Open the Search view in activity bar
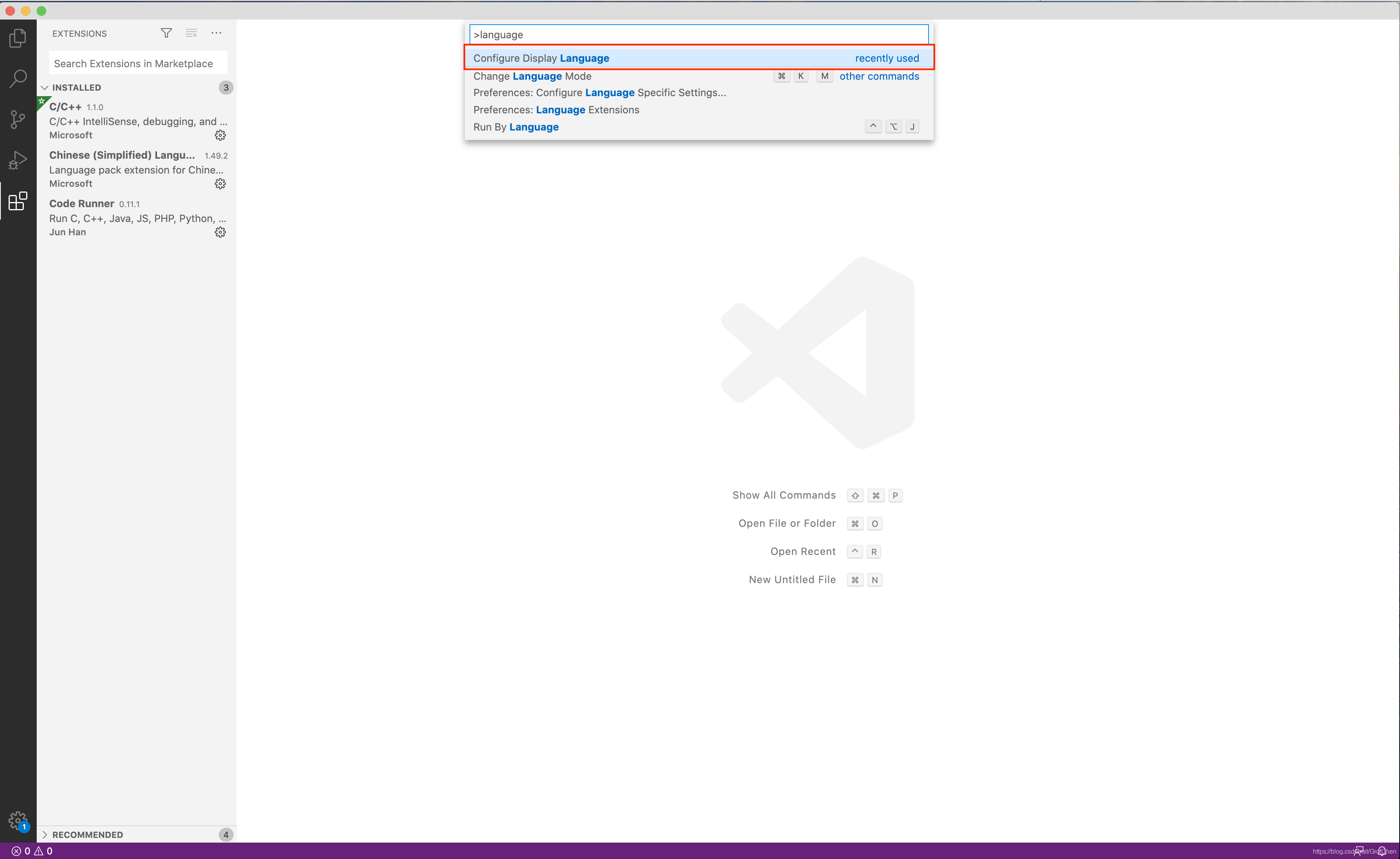Screen dimensions: 1400x859 pos(18,79)
